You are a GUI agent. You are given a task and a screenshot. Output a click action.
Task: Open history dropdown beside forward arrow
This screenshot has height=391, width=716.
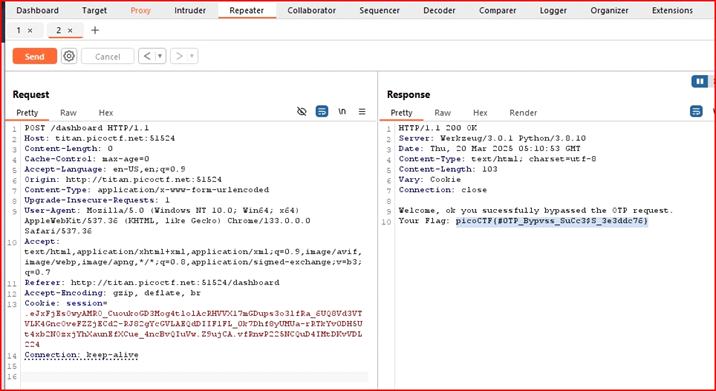[192, 56]
